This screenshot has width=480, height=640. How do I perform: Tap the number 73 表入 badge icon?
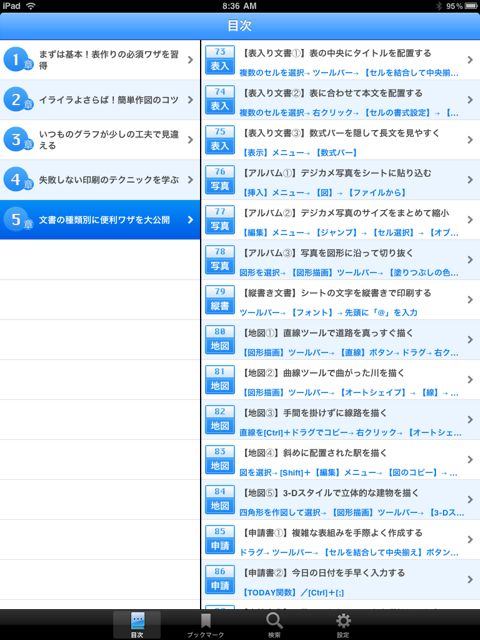pos(220,60)
